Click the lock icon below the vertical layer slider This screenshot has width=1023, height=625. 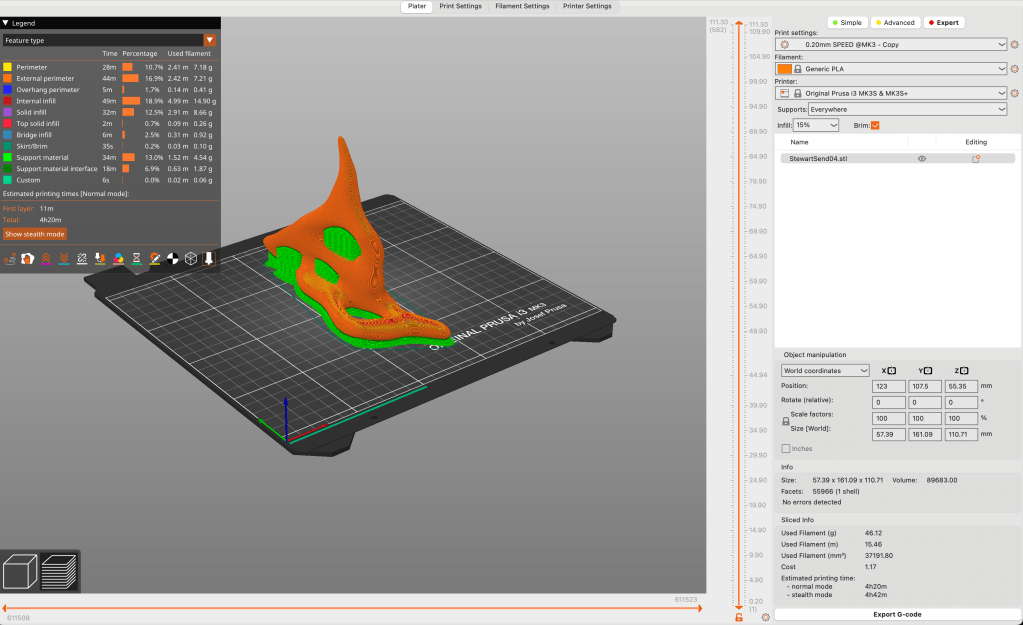(739, 617)
